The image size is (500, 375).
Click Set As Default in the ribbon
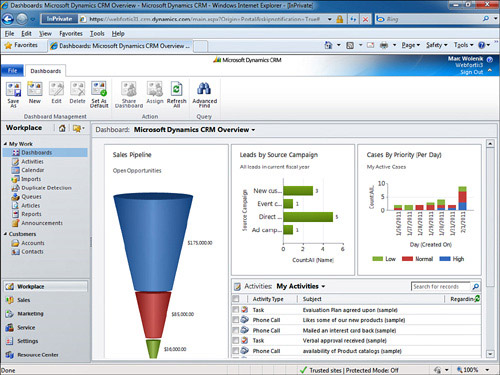99,94
